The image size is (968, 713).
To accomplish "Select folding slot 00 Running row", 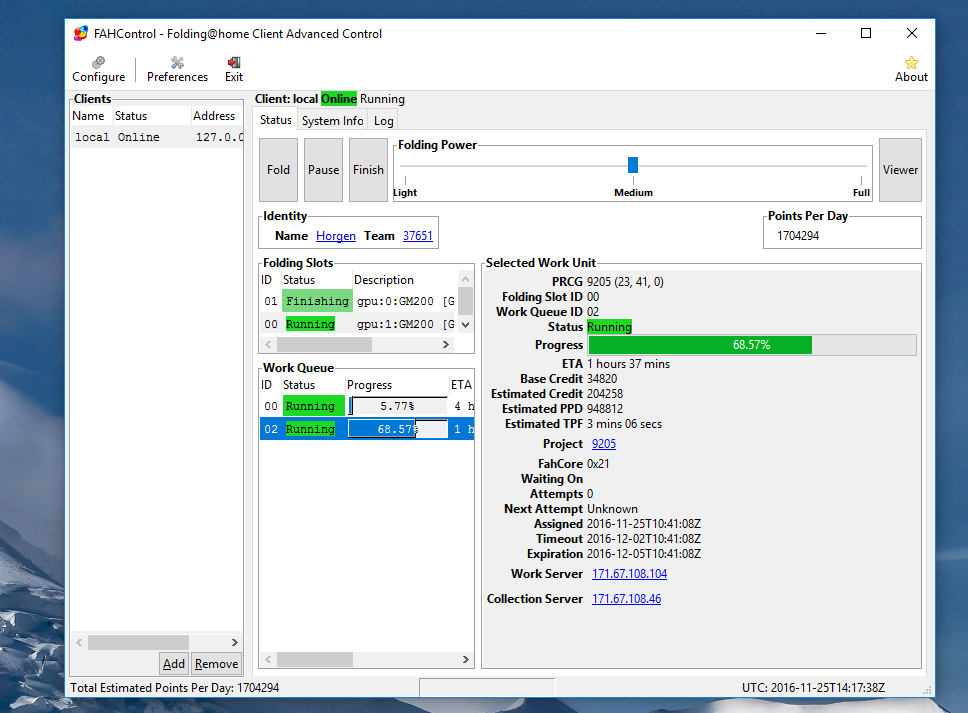I will [x=359, y=324].
